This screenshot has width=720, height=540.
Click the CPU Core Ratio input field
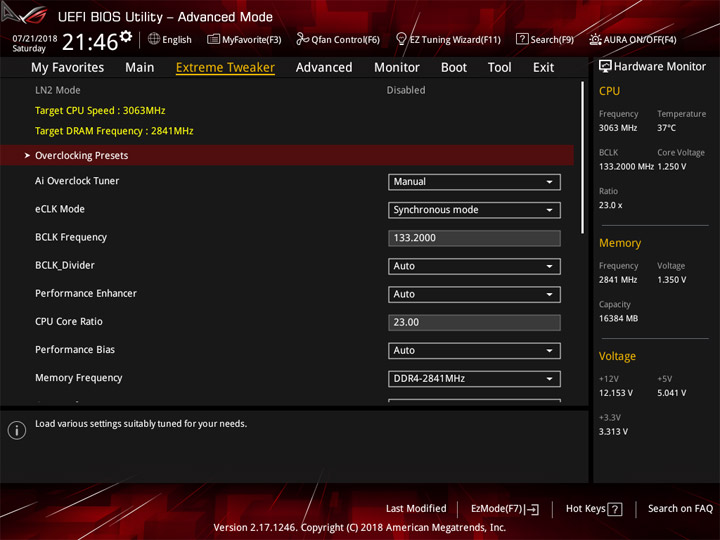click(x=474, y=322)
